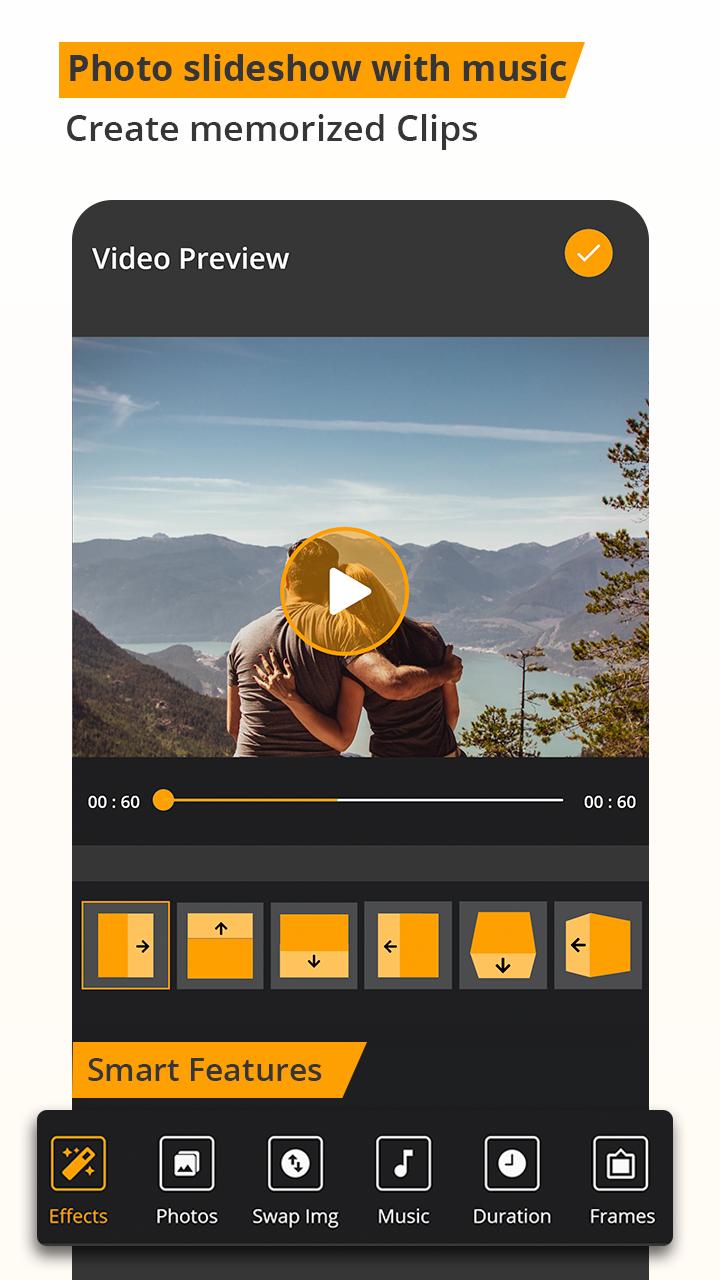This screenshot has width=720, height=1280.
Task: Choose the trapezoid fold-down transition
Action: pos(503,945)
